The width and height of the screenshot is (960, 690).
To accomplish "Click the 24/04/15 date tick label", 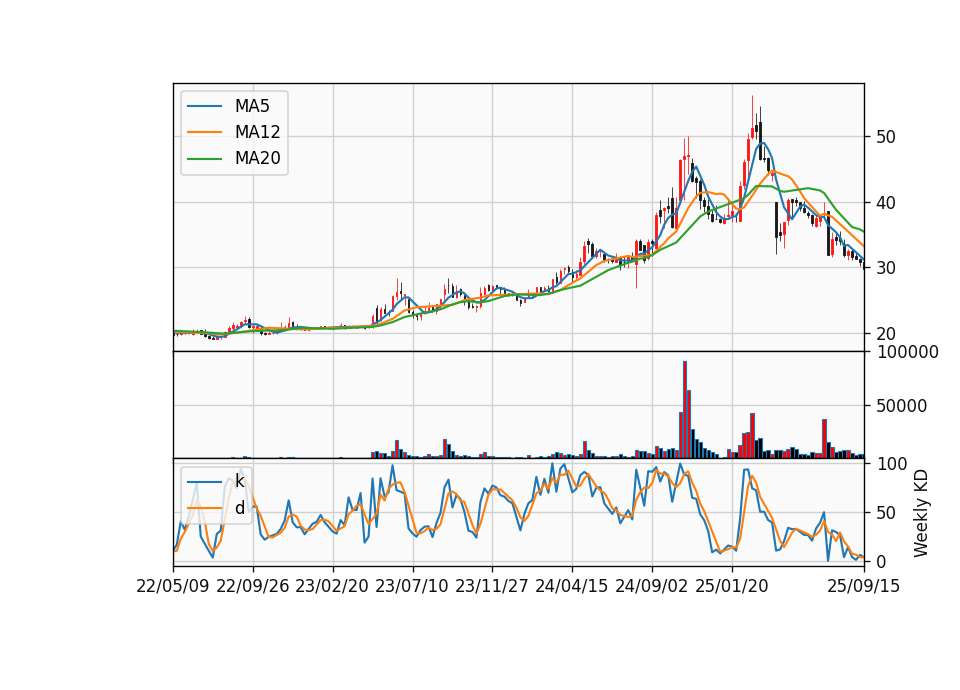I will click(572, 586).
